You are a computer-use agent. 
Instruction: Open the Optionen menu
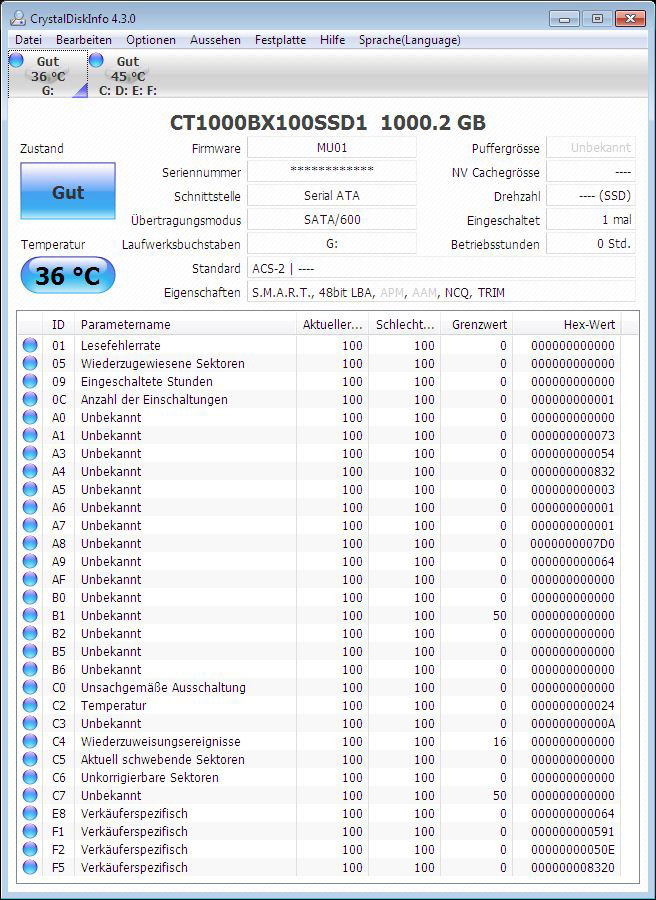[x=151, y=40]
